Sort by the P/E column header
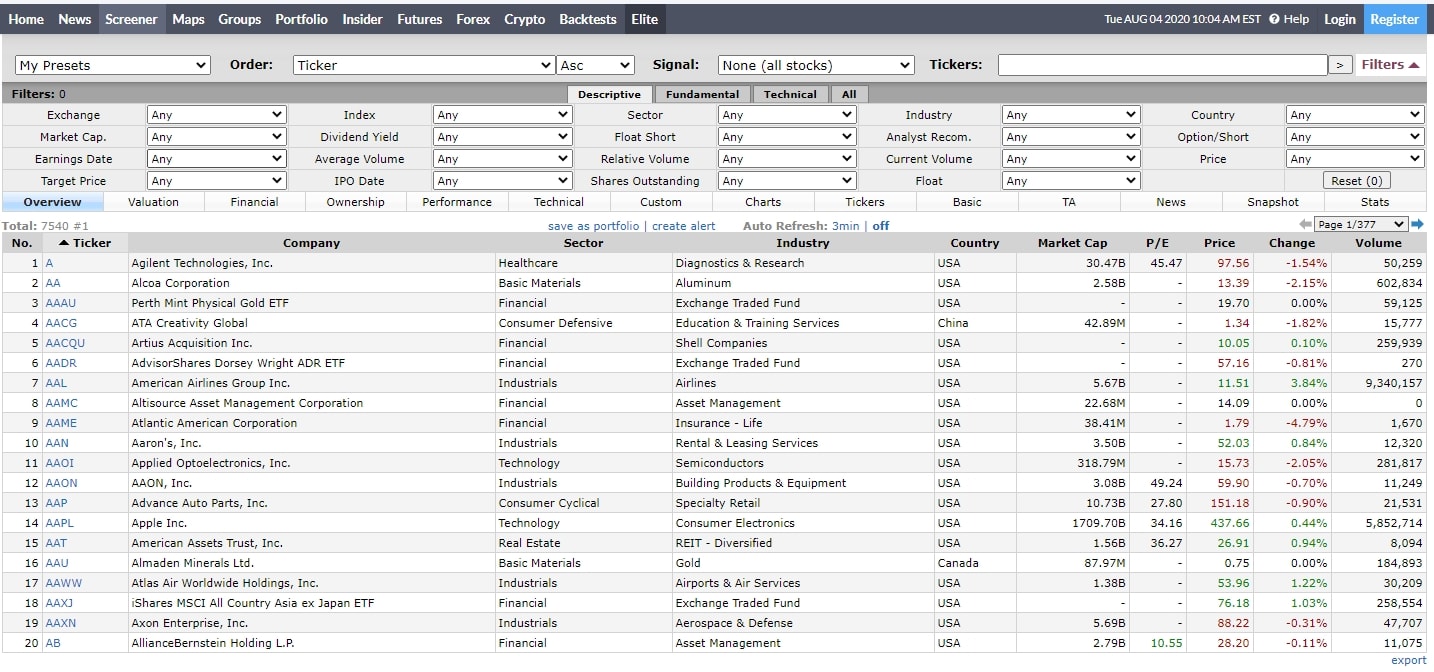 click(1157, 243)
